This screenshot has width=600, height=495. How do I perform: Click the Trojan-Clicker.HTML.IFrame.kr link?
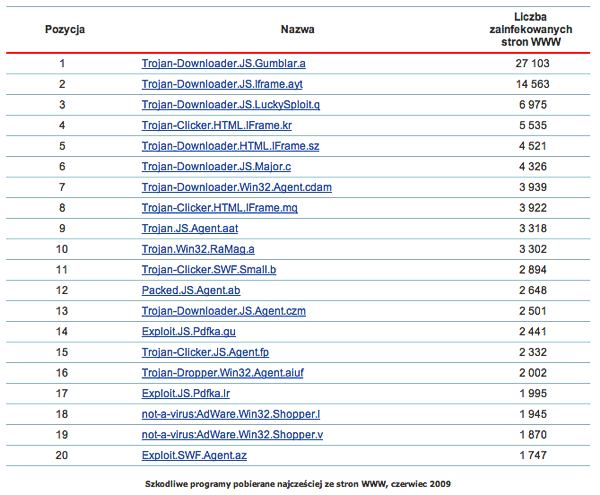point(217,125)
